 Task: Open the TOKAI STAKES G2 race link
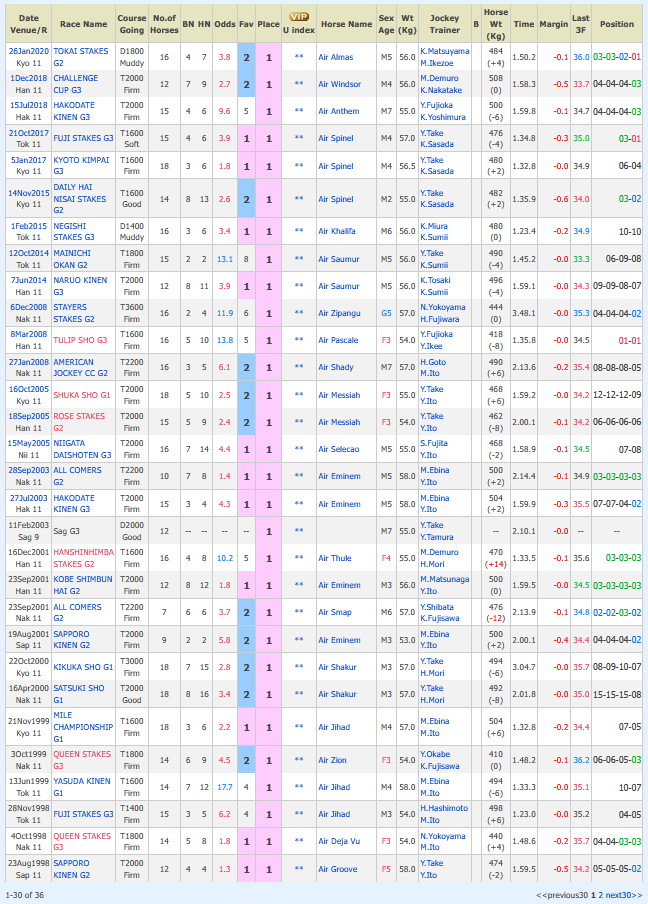[x=81, y=57]
